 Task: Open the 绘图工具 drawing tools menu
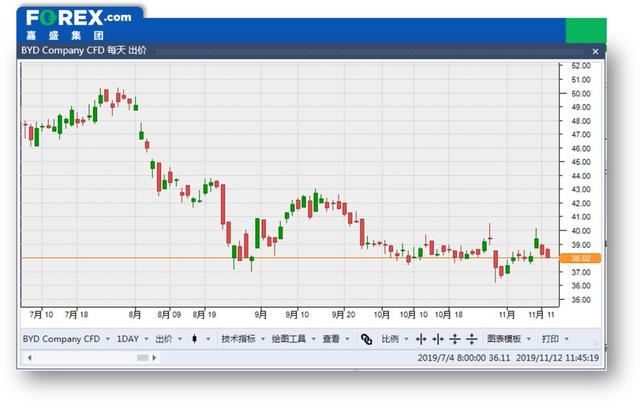coord(293,339)
